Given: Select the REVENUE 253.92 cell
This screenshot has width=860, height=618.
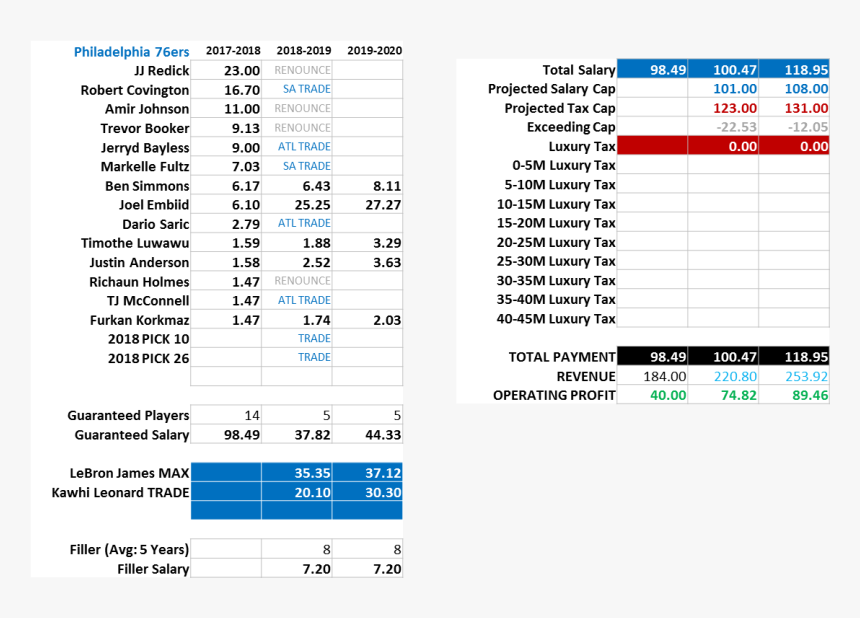Looking at the screenshot, I should [x=794, y=376].
